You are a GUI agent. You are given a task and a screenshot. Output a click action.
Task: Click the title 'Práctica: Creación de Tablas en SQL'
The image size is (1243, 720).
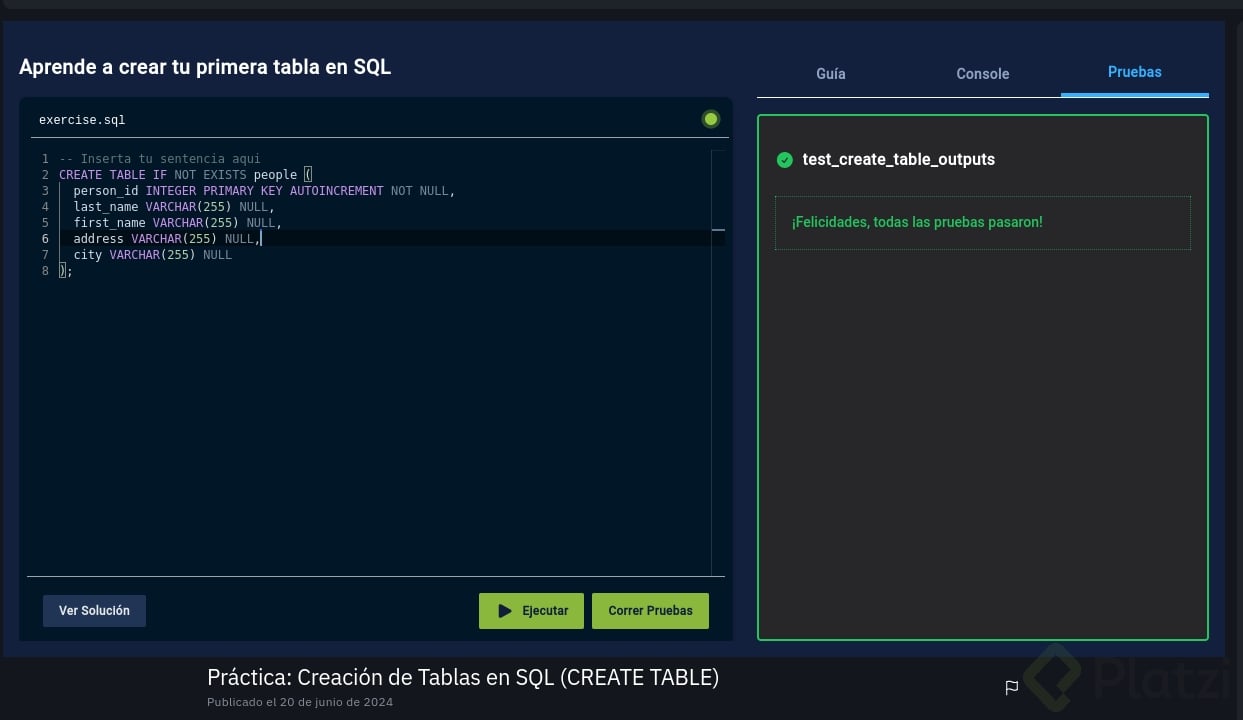[463, 677]
